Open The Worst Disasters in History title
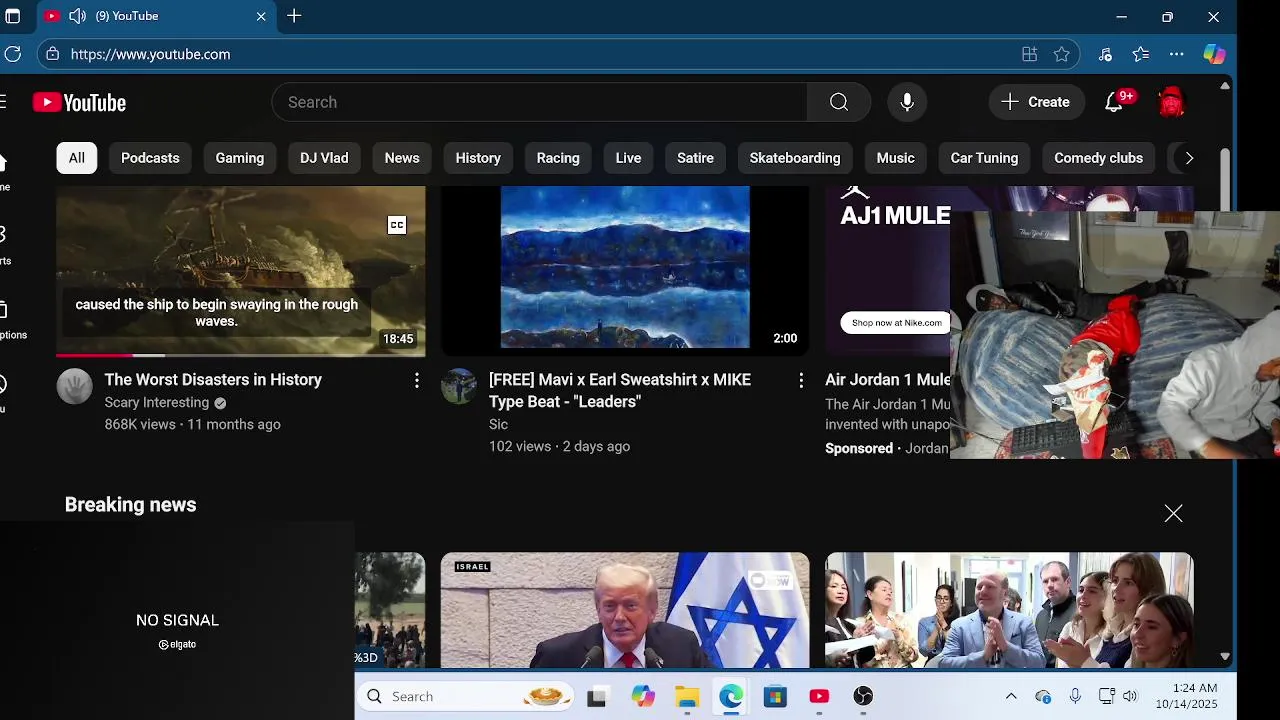 [x=213, y=380]
